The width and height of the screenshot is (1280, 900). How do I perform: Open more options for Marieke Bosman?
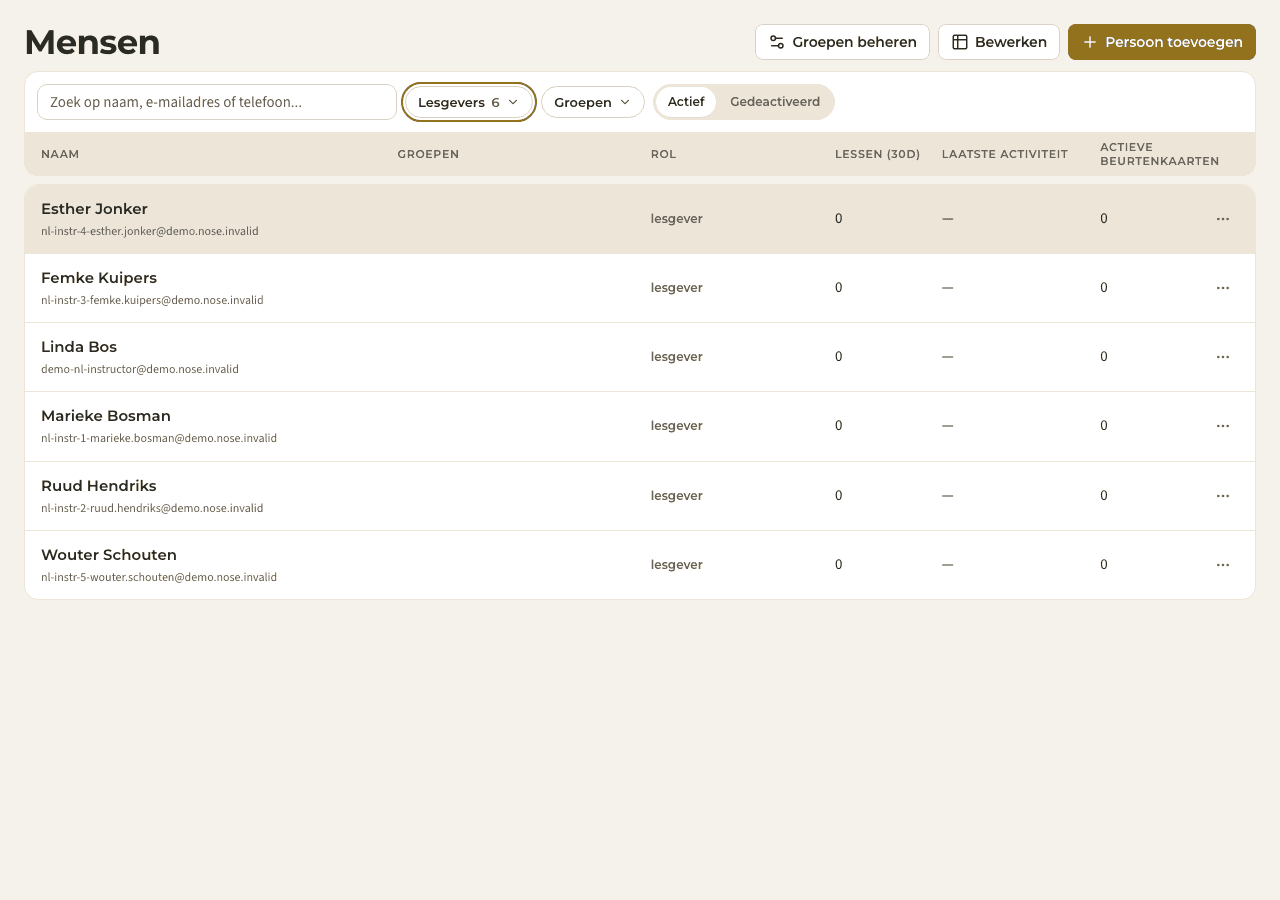click(1222, 426)
